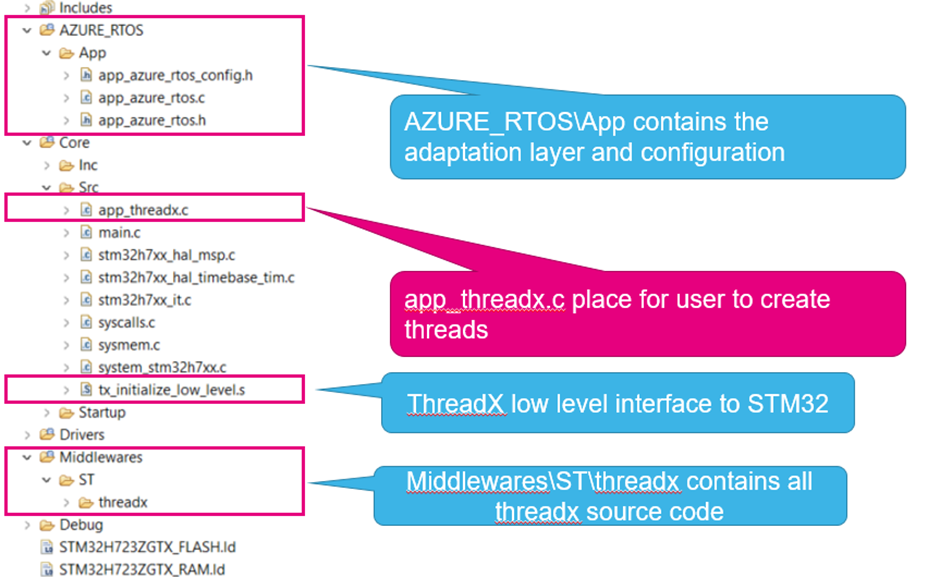This screenshot has width=940, height=577.
Task: Select the "AZURE_RTOS" folder name
Action: coord(101,30)
